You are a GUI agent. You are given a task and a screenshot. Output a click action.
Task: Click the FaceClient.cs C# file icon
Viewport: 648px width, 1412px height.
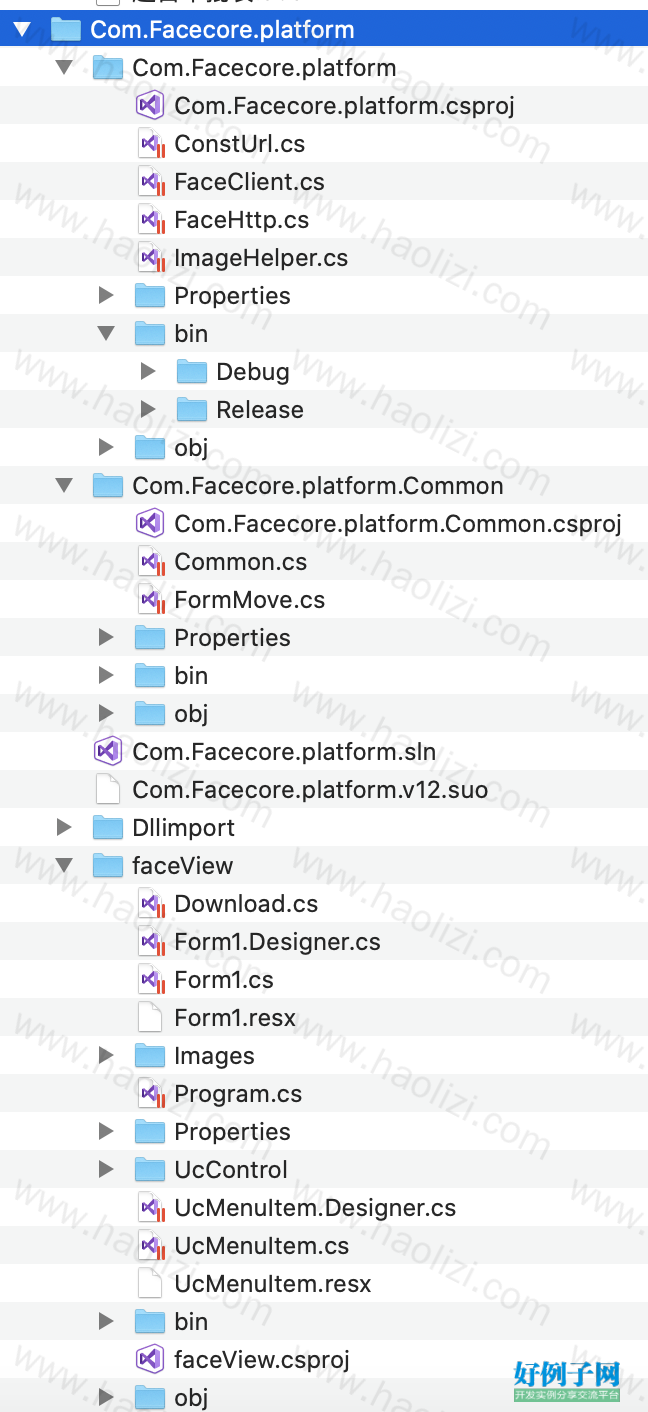pos(150,182)
